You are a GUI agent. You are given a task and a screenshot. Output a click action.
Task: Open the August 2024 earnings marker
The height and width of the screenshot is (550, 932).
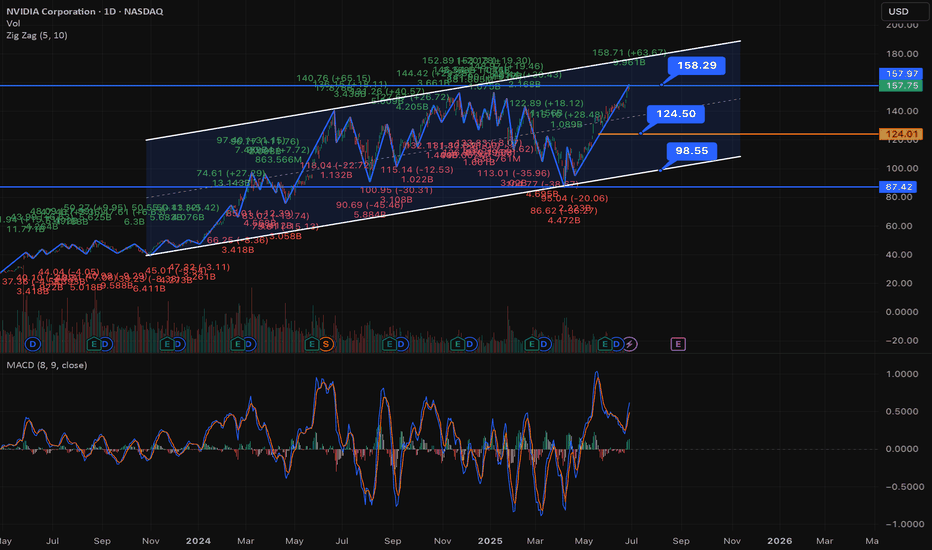pos(389,344)
